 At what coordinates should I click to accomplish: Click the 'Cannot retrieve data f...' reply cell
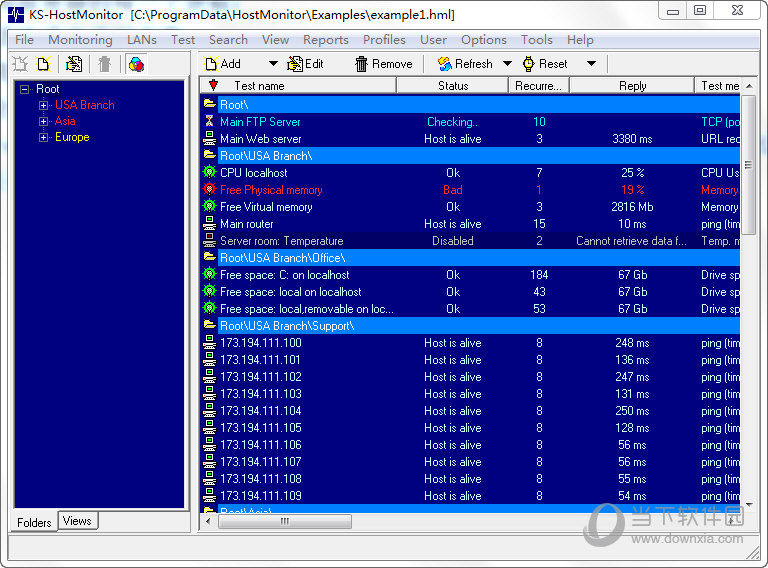point(631,240)
